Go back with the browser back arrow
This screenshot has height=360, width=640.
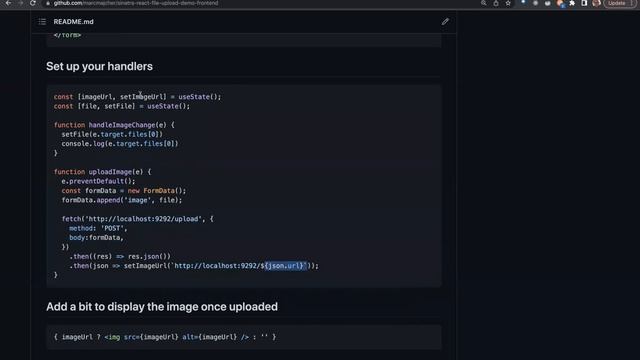8,3
